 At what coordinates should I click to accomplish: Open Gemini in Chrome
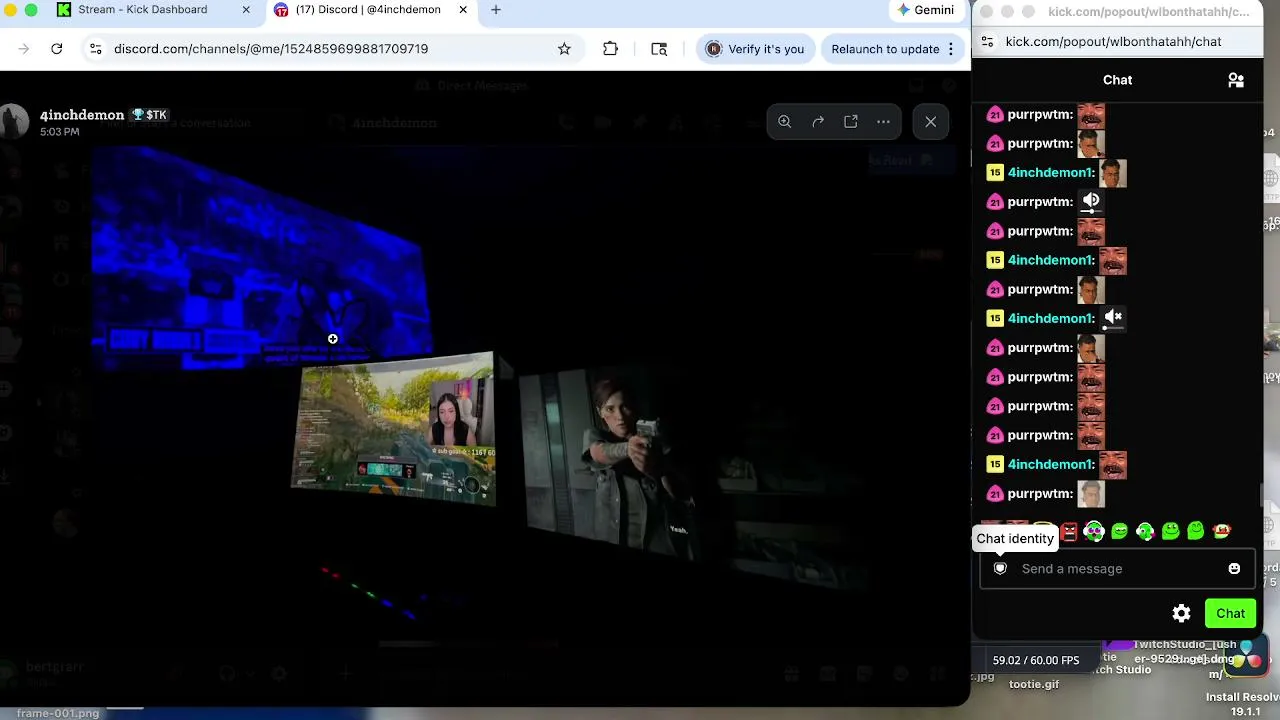pos(926,10)
